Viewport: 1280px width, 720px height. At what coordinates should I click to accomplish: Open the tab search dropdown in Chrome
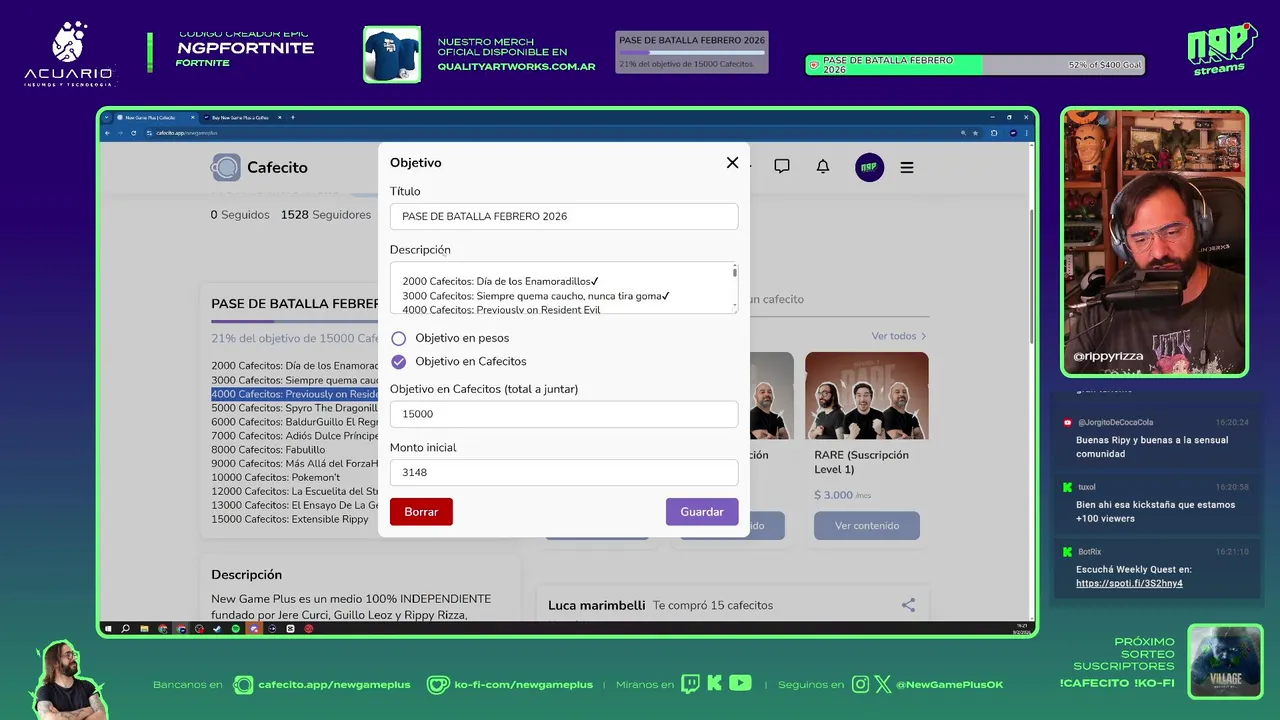[x=106, y=117]
